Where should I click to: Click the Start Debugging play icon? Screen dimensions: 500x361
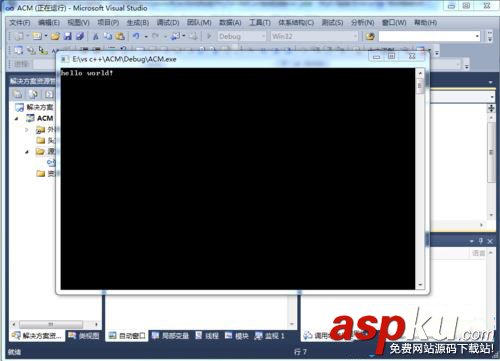click(x=209, y=36)
